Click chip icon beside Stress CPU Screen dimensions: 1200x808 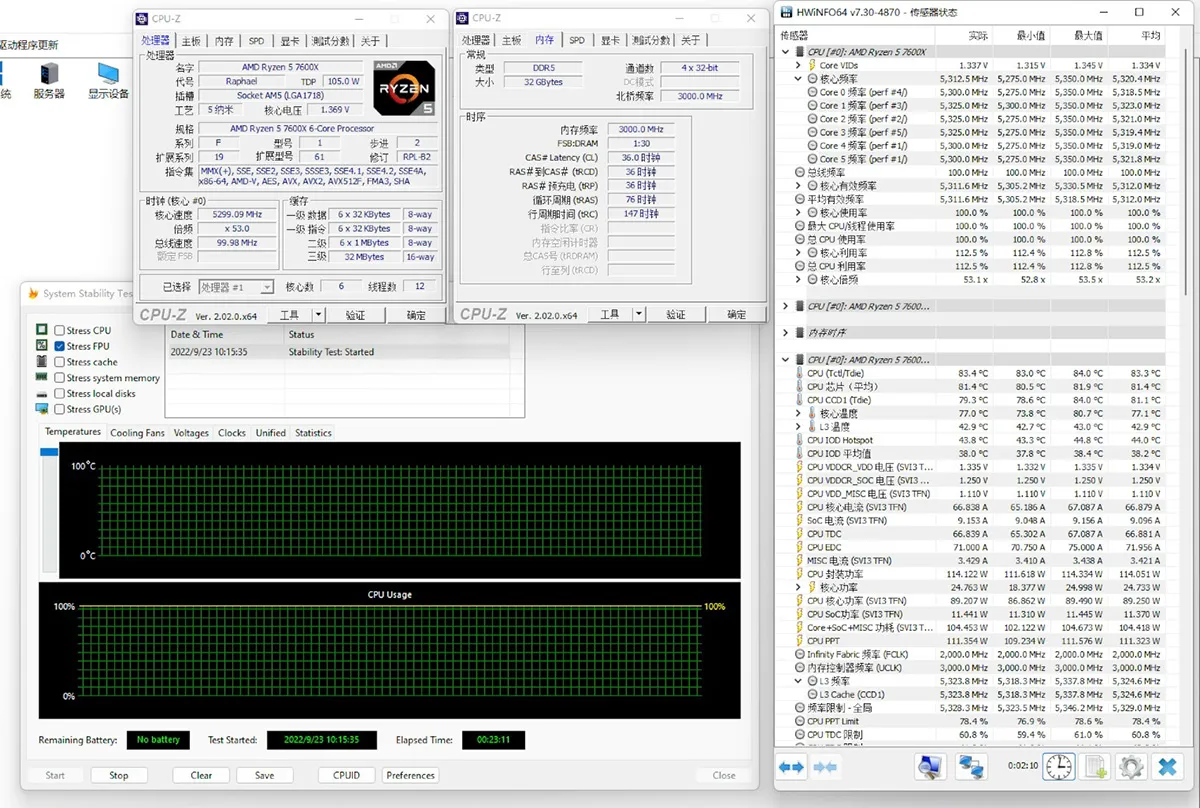coord(42,330)
